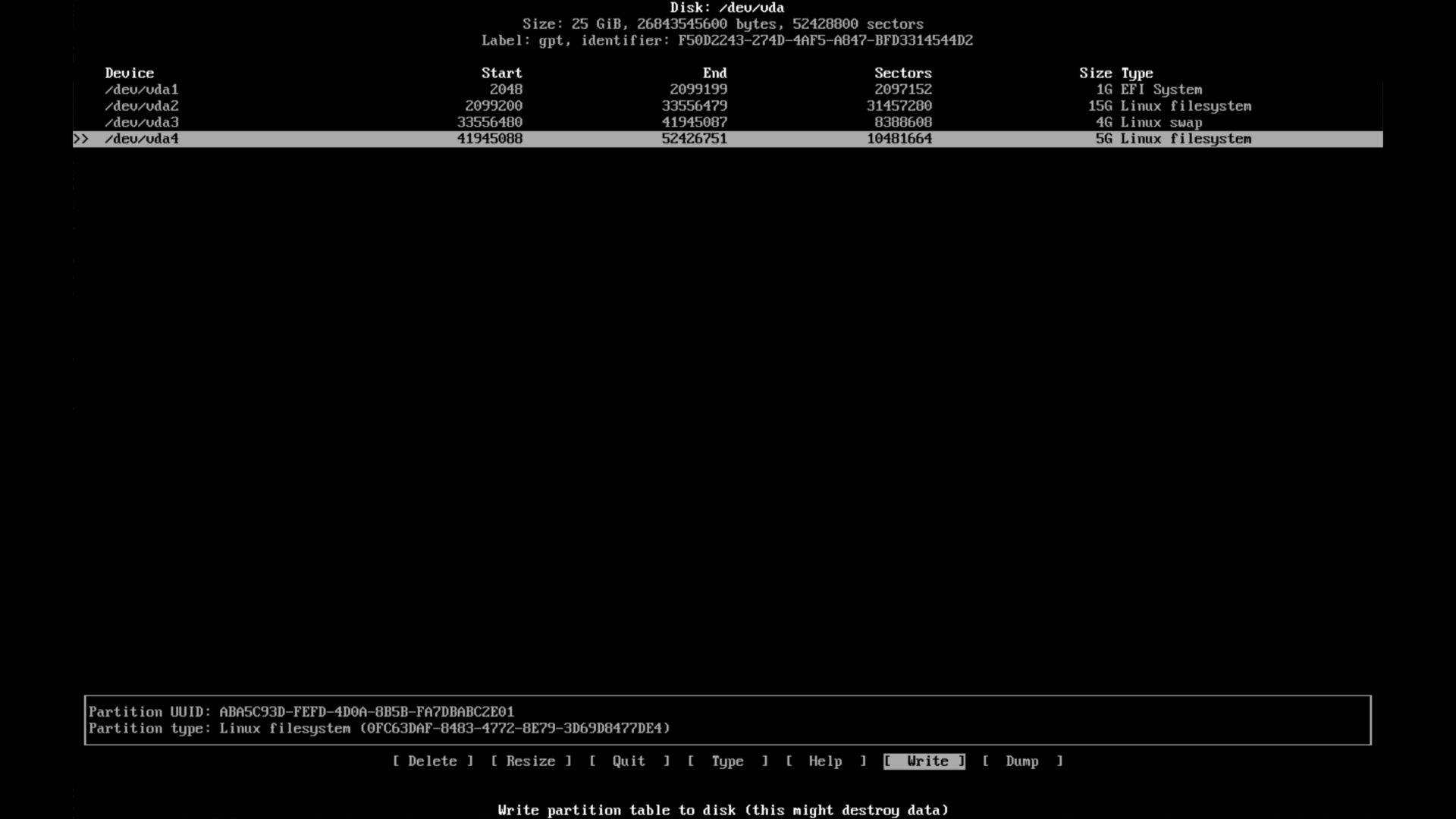Screen dimensions: 1456x819
Task: Click end sector value 2099199
Action: (698, 89)
